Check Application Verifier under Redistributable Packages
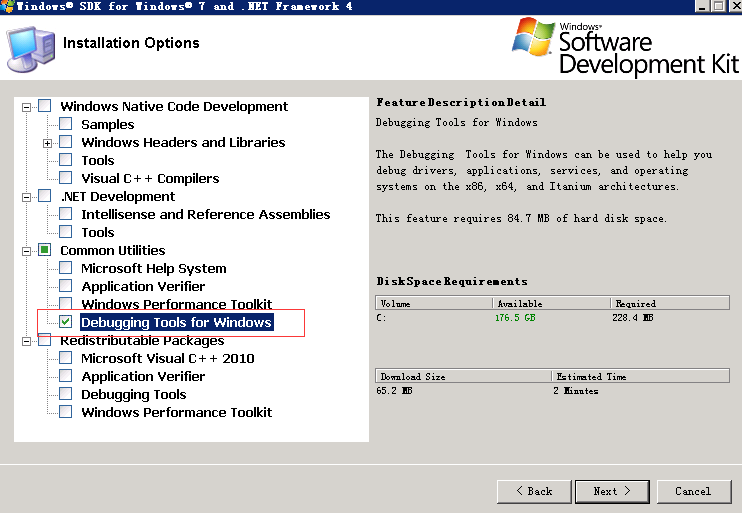This screenshot has height=513, width=742. [x=65, y=375]
